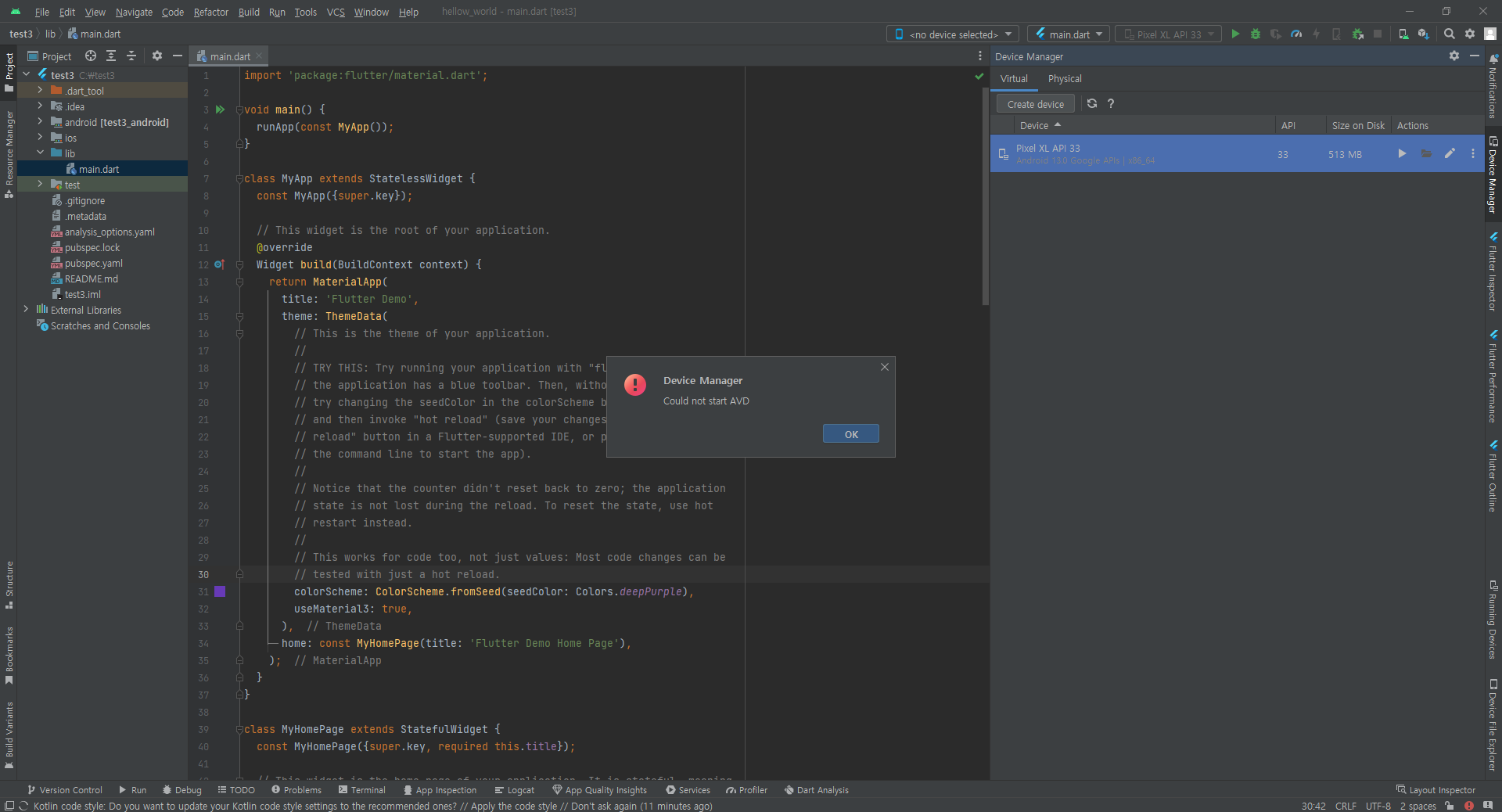Expand External Libraries node
Screen dimensions: 1502x812
[26, 310]
